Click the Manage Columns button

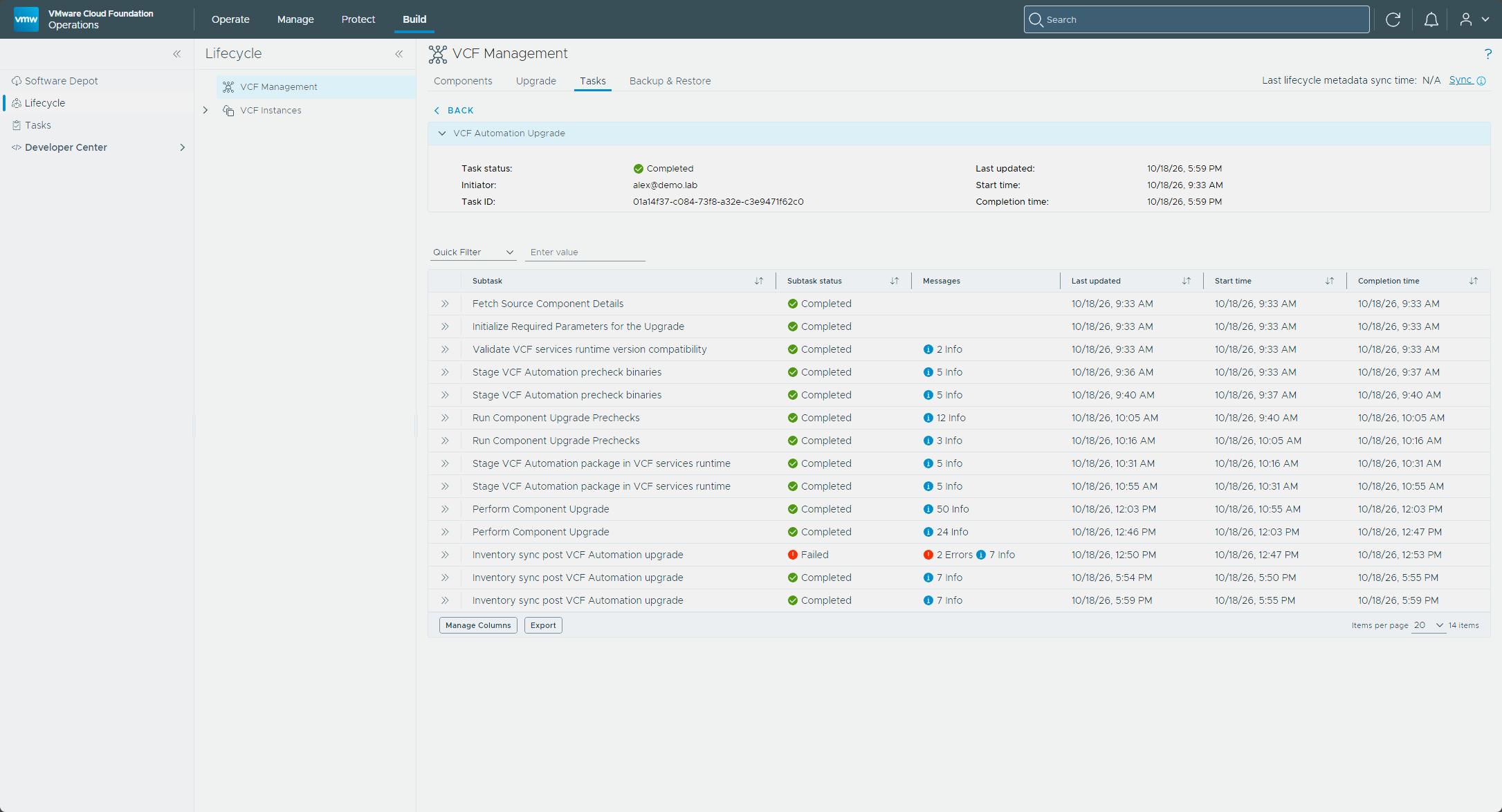[478, 625]
